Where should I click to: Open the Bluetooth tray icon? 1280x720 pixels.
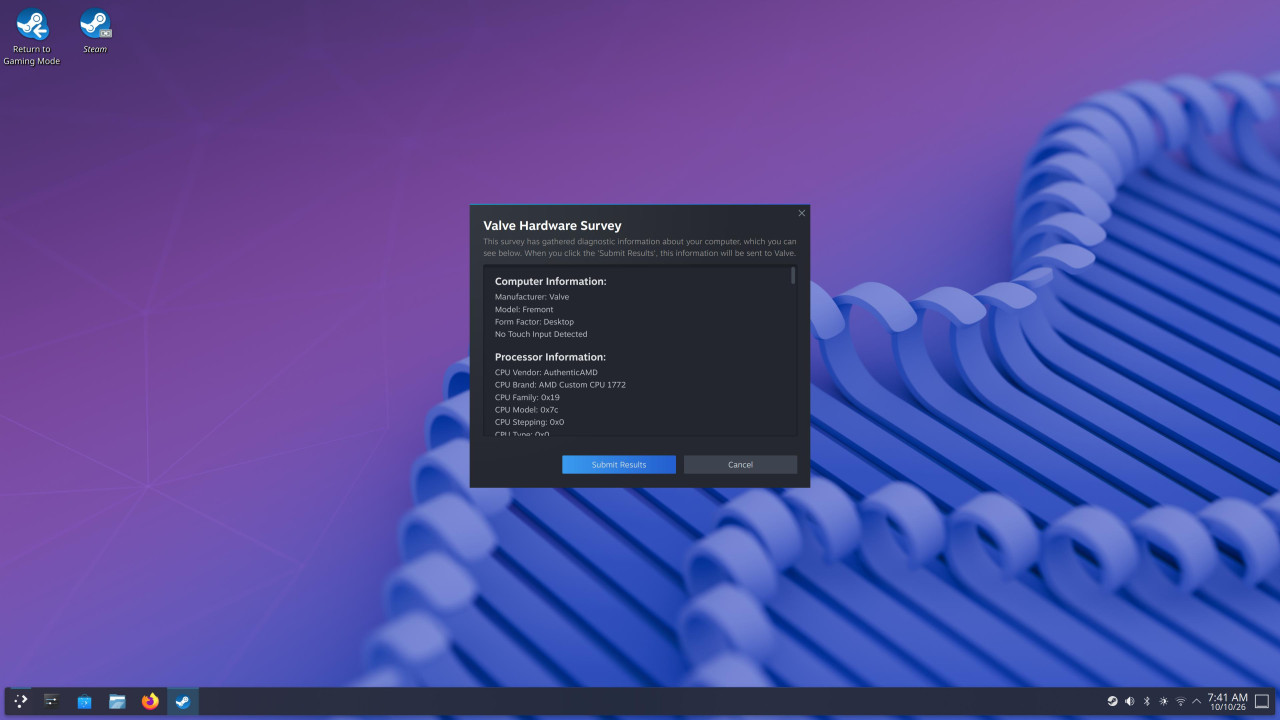click(1147, 701)
